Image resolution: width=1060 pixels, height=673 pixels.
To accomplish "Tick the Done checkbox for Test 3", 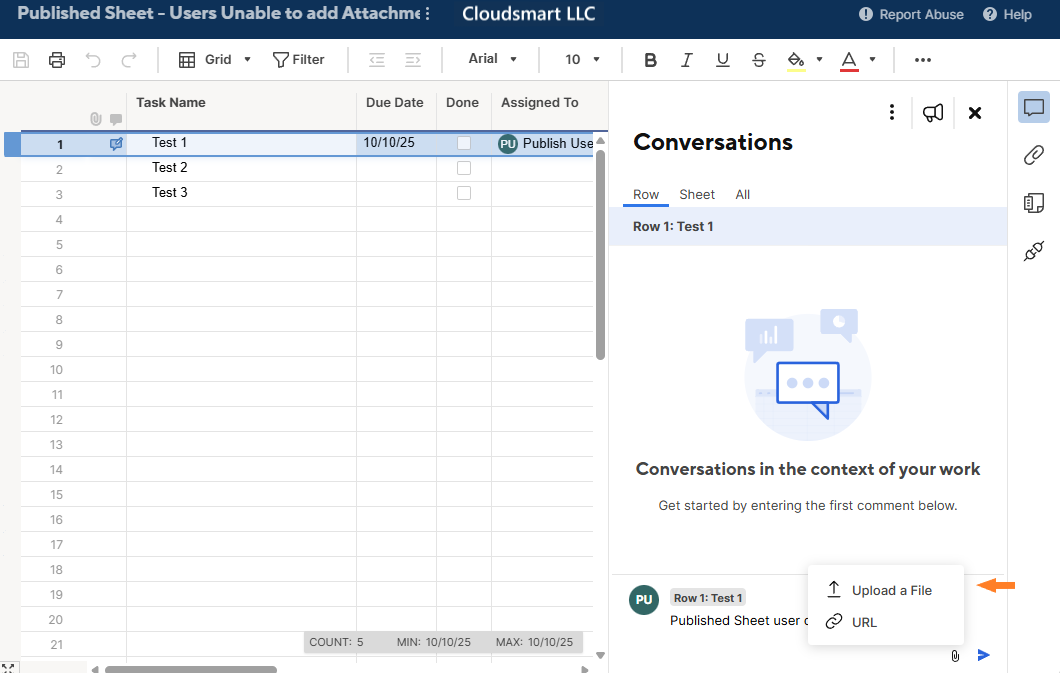I will point(464,193).
